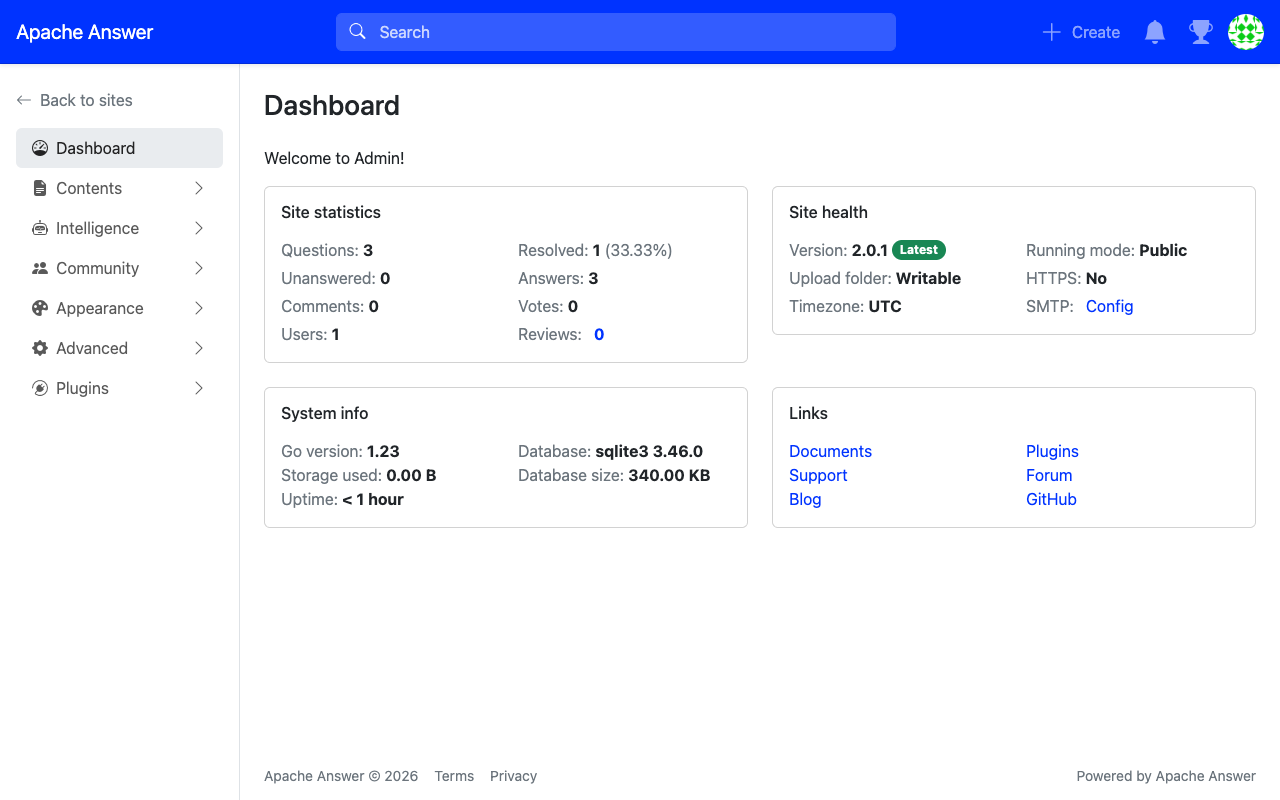The height and width of the screenshot is (800, 1280).
Task: Click the 'HTTPS: No' value
Action: (1066, 278)
